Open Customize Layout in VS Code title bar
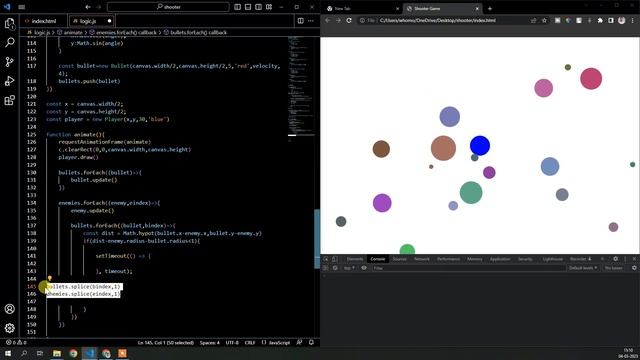Screen dimensions: 640x360 point(269,7)
